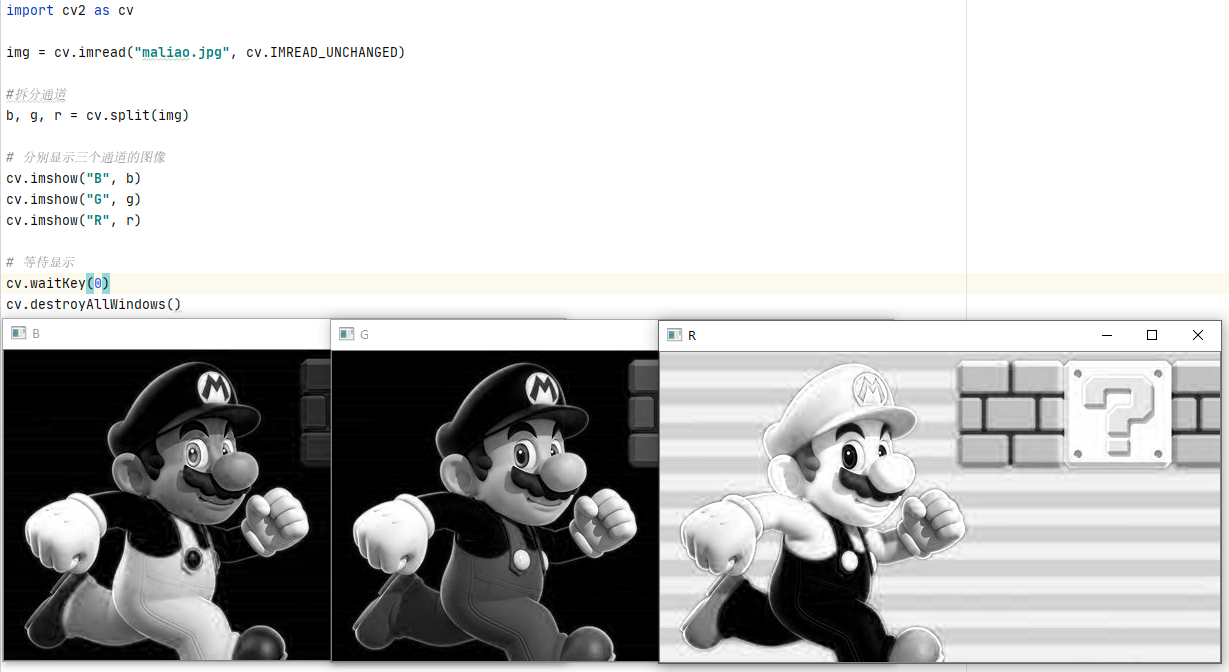Click the R window title text
This screenshot has width=1229, height=672.
[x=692, y=336]
